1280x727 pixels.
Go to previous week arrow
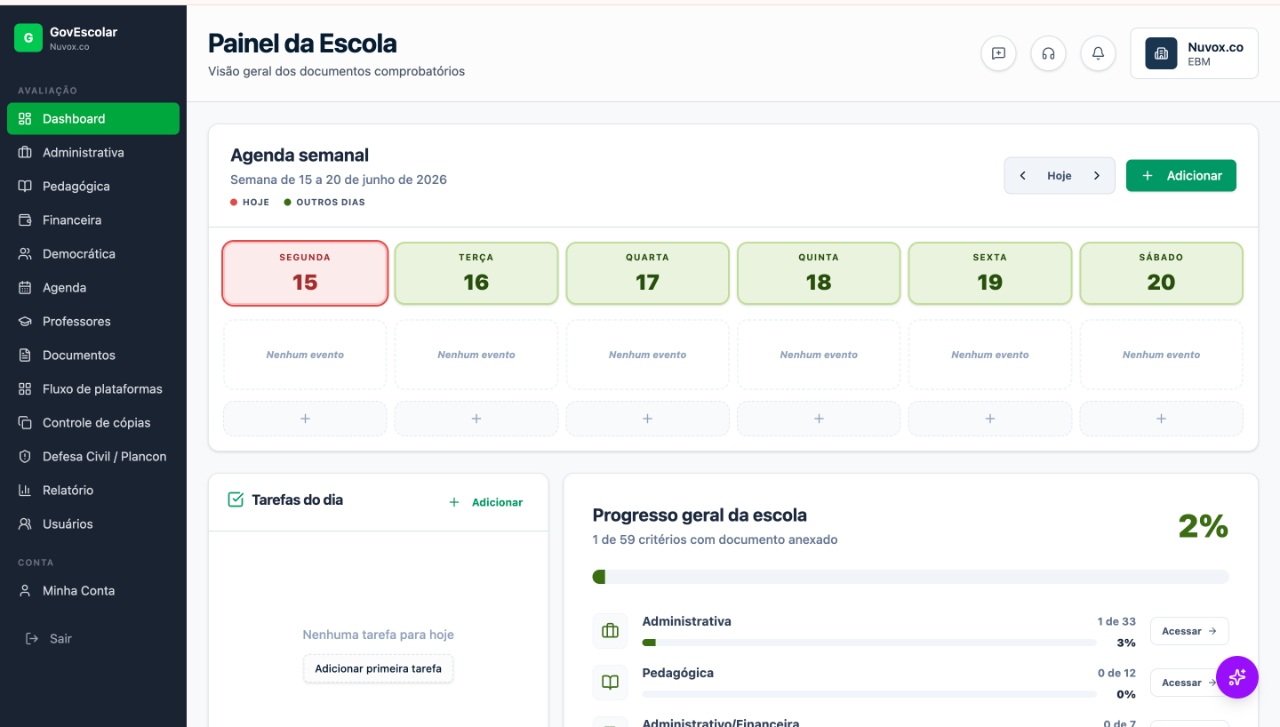point(1023,176)
